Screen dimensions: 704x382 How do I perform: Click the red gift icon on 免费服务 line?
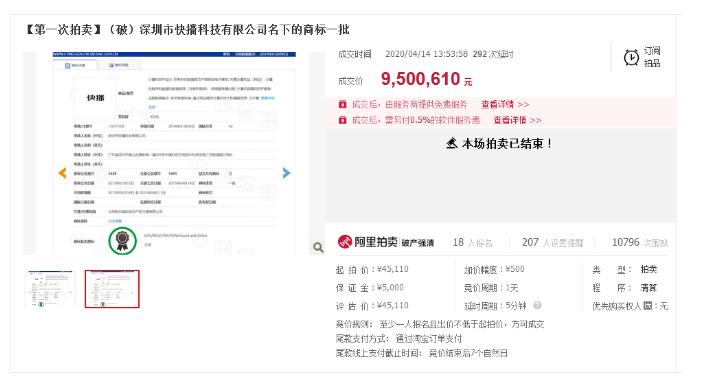click(x=343, y=104)
